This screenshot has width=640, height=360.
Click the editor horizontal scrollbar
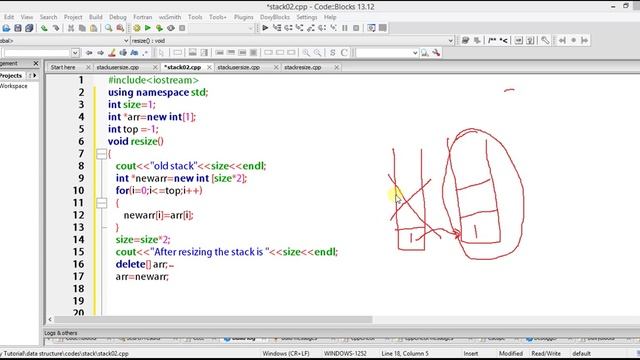click(213, 320)
